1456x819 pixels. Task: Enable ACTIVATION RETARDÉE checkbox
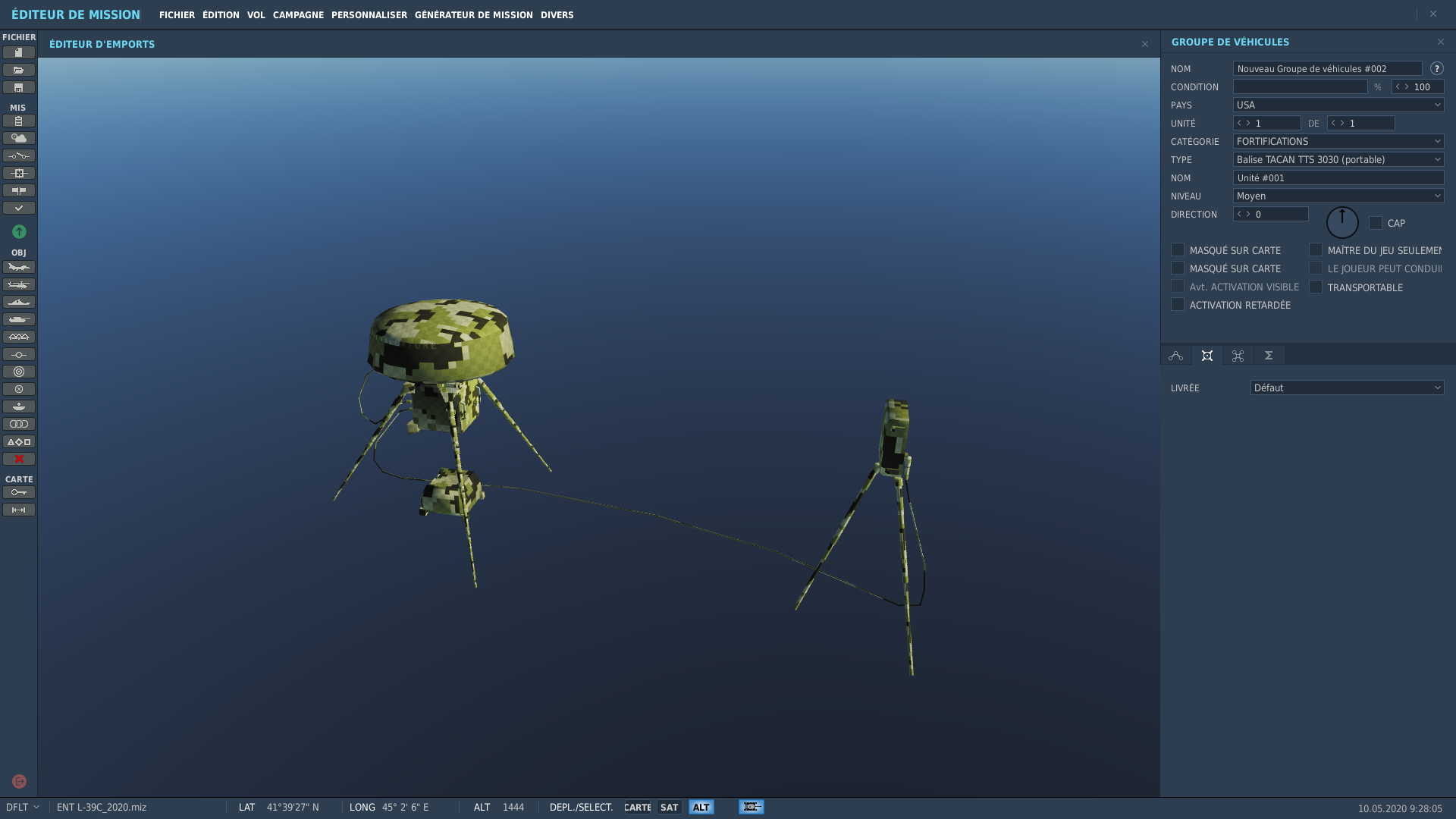[1177, 304]
